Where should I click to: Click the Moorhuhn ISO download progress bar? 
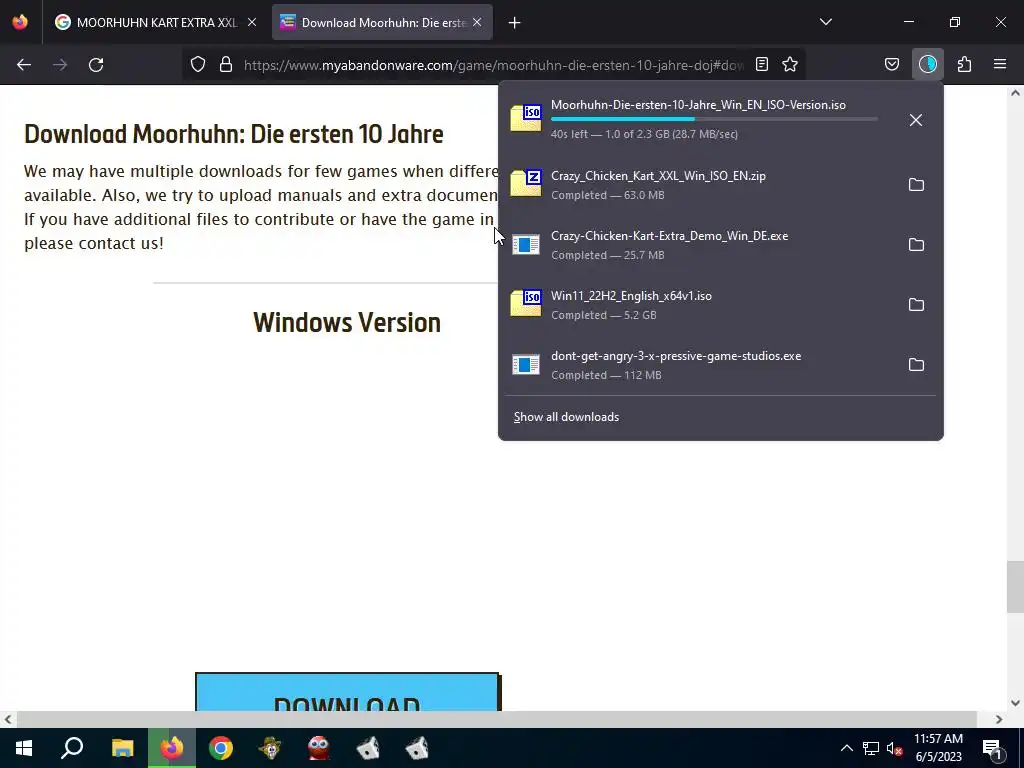pyautogui.click(x=714, y=119)
